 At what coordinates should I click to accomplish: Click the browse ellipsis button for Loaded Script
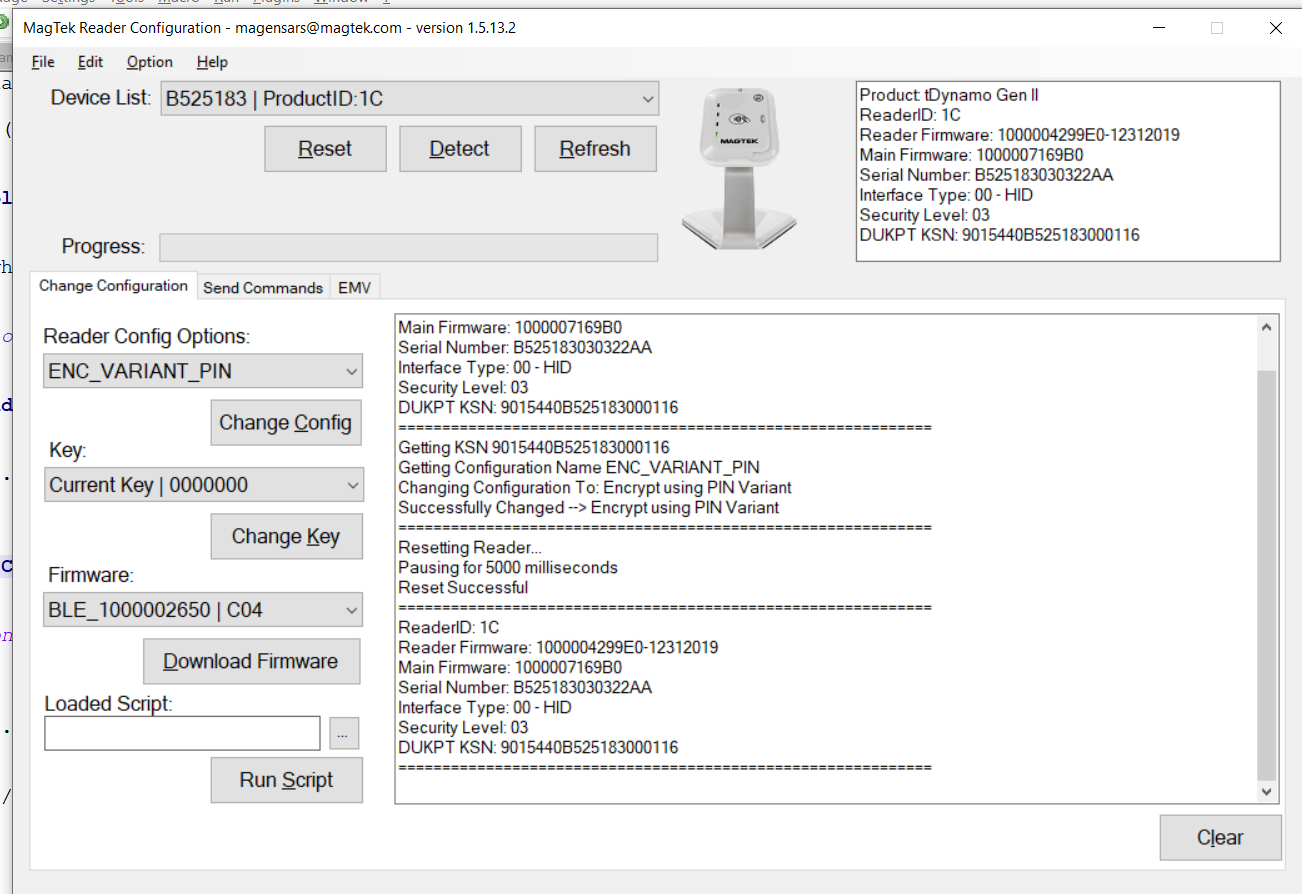coord(343,733)
